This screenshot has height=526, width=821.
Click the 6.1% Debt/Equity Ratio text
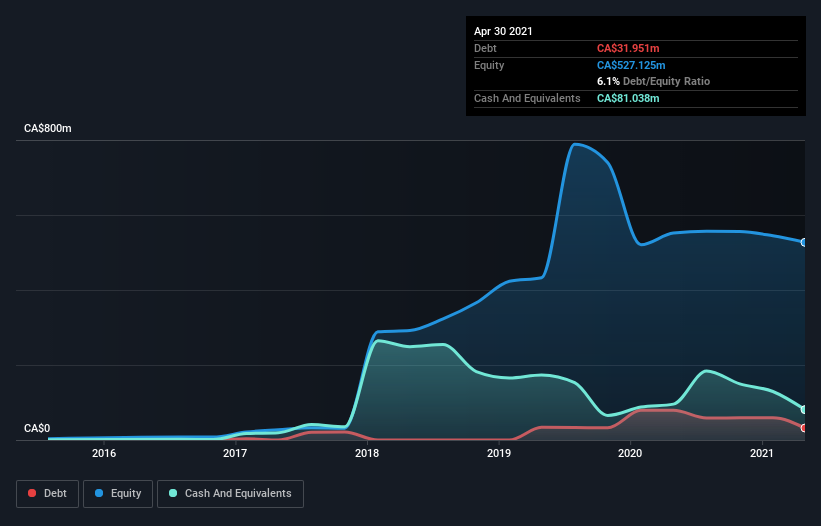653,81
